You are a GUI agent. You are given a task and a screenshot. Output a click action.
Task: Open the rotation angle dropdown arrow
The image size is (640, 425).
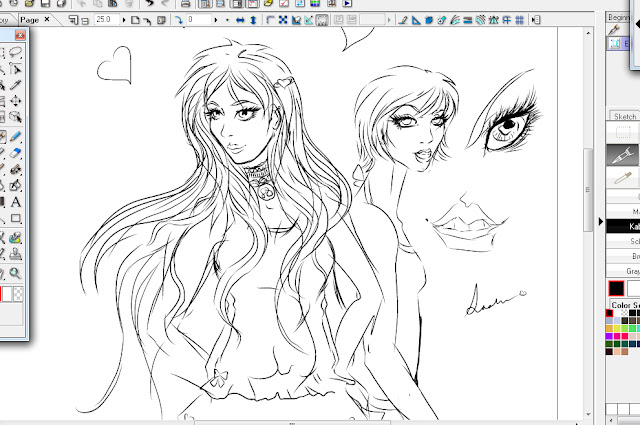pos(216,20)
